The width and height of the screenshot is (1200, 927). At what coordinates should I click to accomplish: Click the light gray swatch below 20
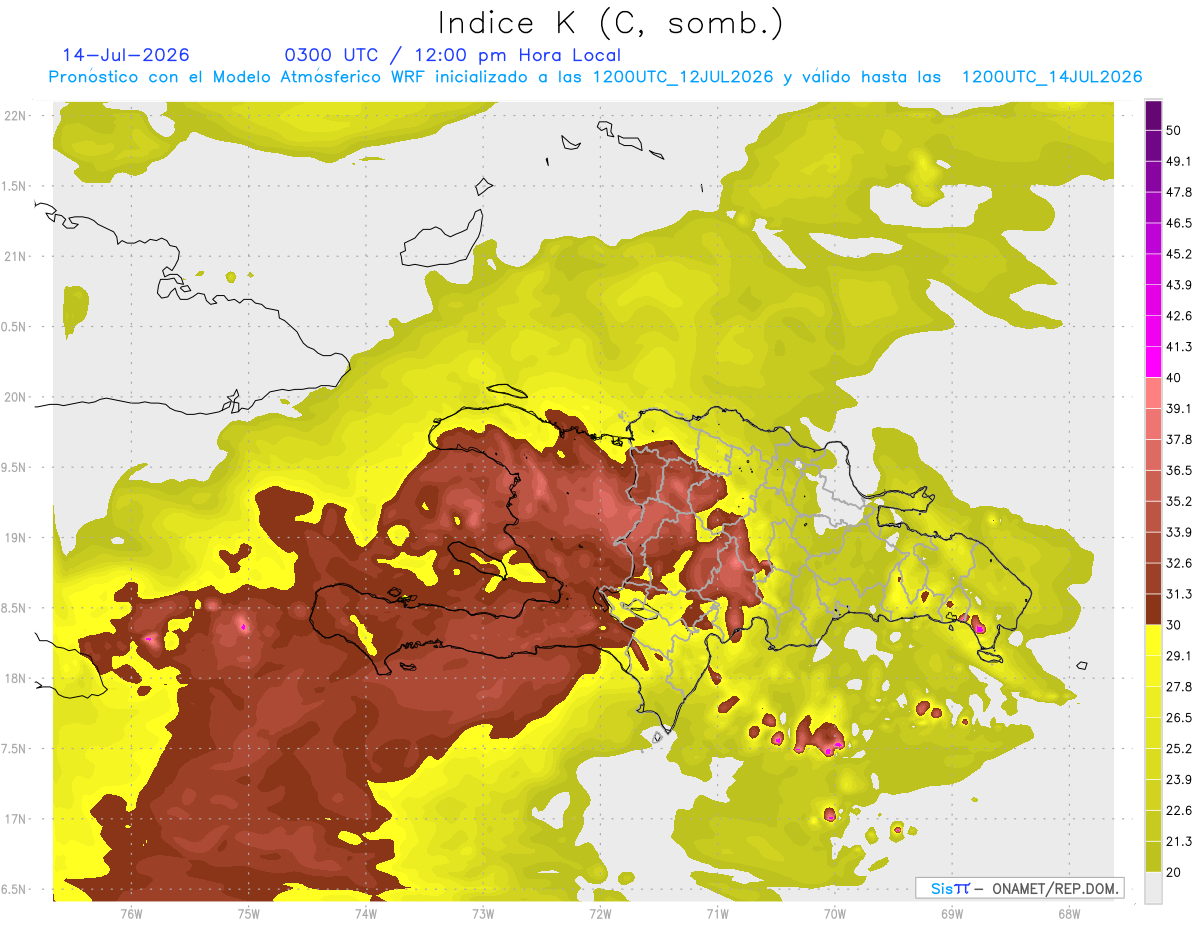[x=1154, y=888]
